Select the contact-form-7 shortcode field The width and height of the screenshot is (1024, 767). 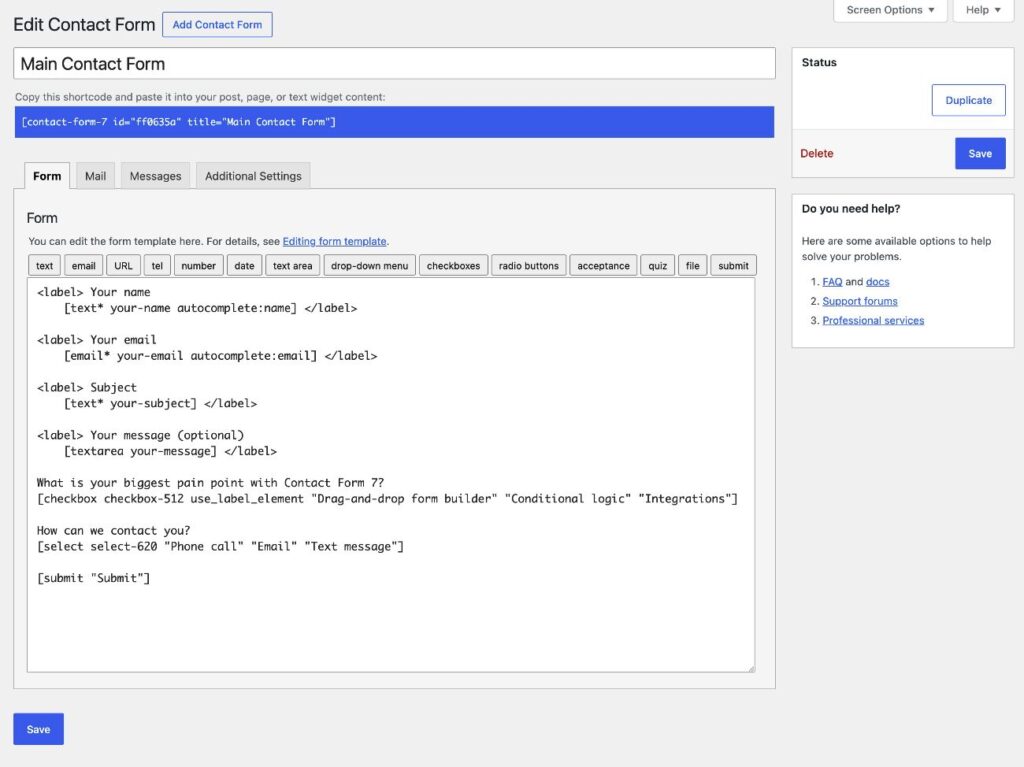click(394, 122)
